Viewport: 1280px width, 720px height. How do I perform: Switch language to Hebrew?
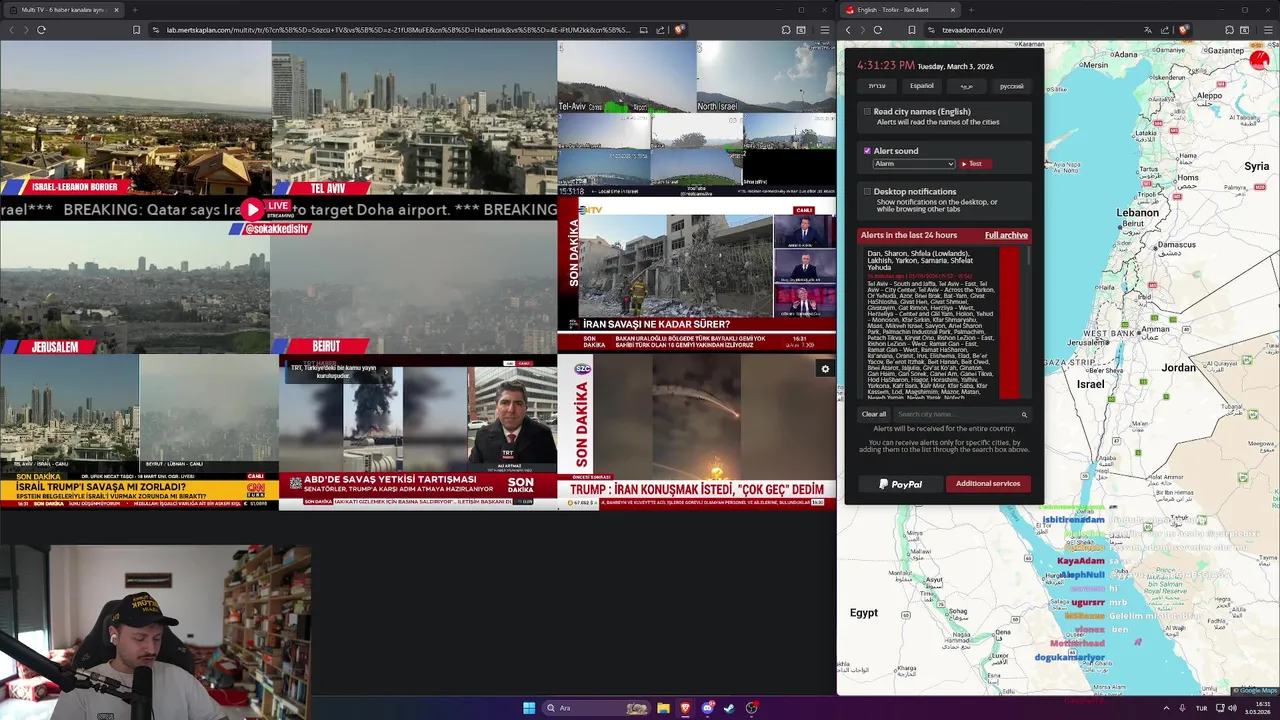point(877,86)
